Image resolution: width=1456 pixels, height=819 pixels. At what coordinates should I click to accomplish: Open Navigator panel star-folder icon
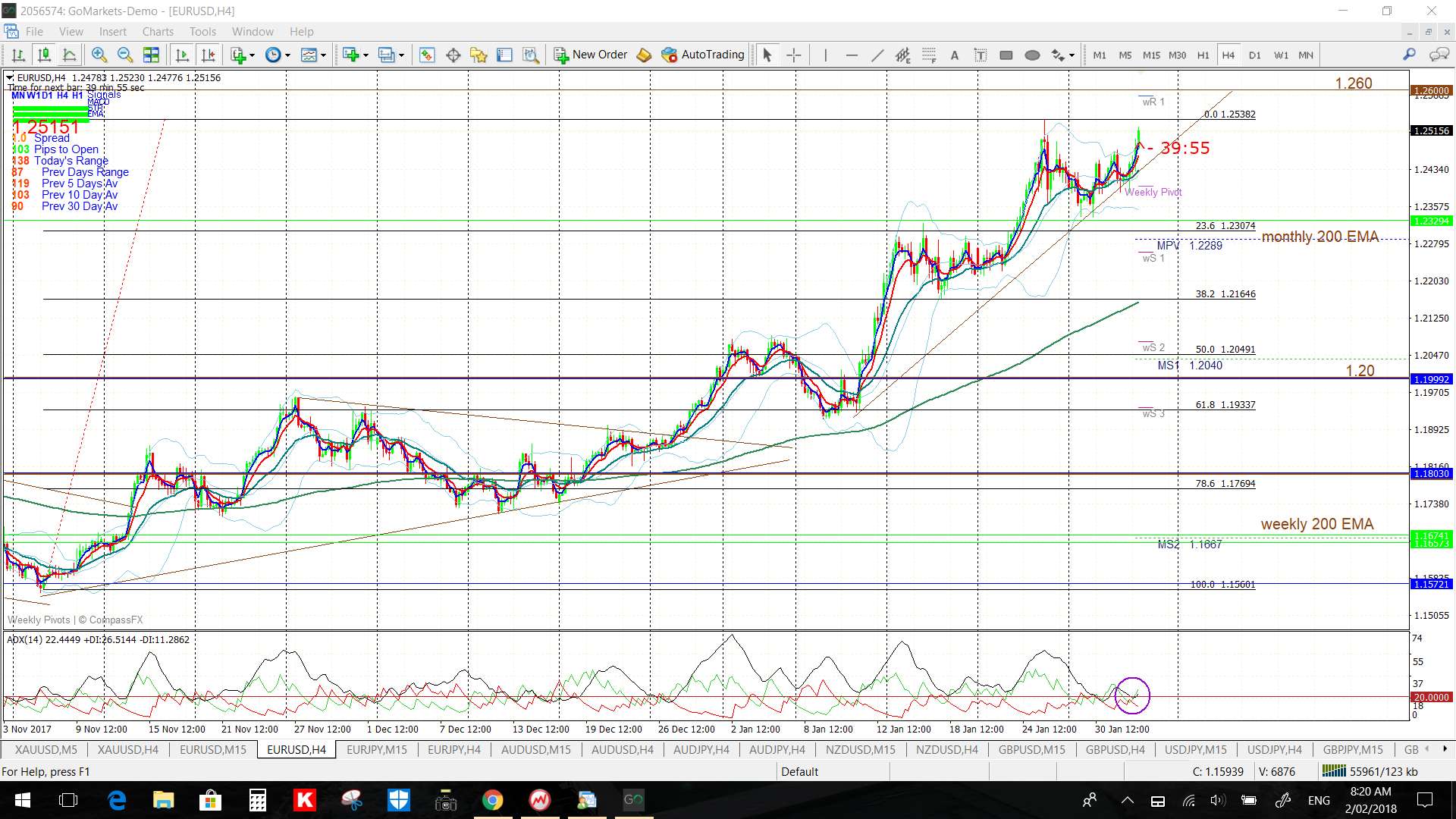click(x=479, y=55)
